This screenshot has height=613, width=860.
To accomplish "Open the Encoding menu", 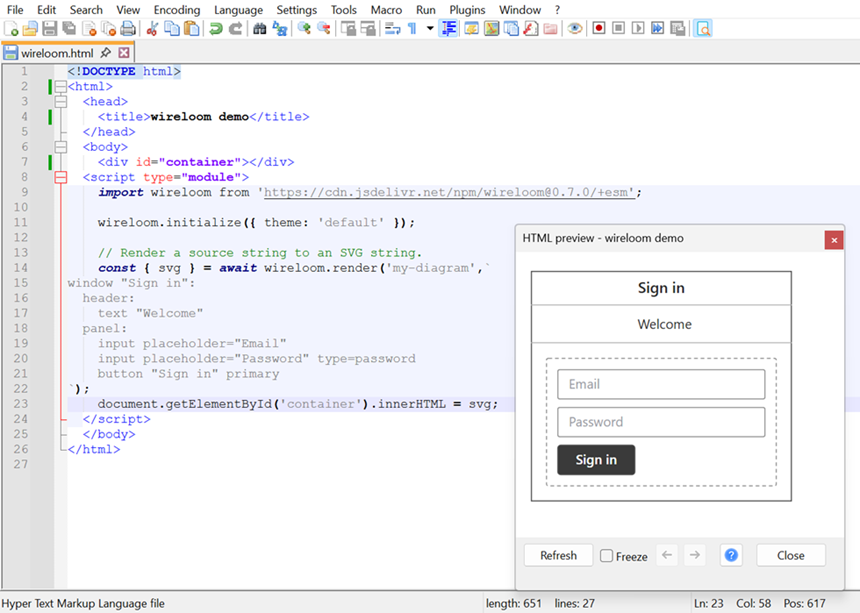I will pos(177,10).
